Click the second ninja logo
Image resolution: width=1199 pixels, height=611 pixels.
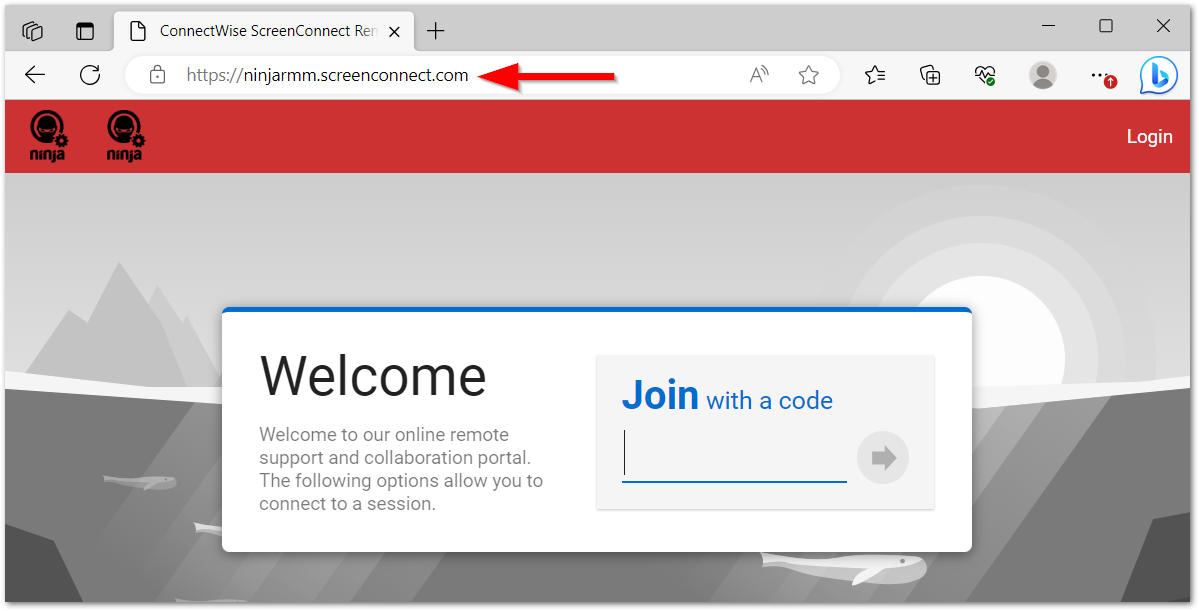(x=125, y=136)
